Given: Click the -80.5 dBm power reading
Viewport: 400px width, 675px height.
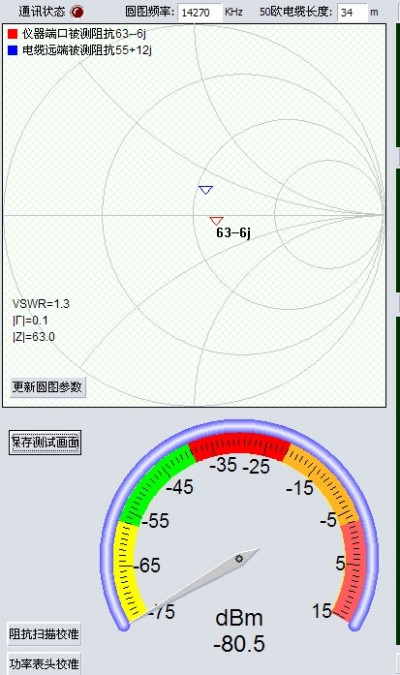Looking at the screenshot, I should click(239, 644).
